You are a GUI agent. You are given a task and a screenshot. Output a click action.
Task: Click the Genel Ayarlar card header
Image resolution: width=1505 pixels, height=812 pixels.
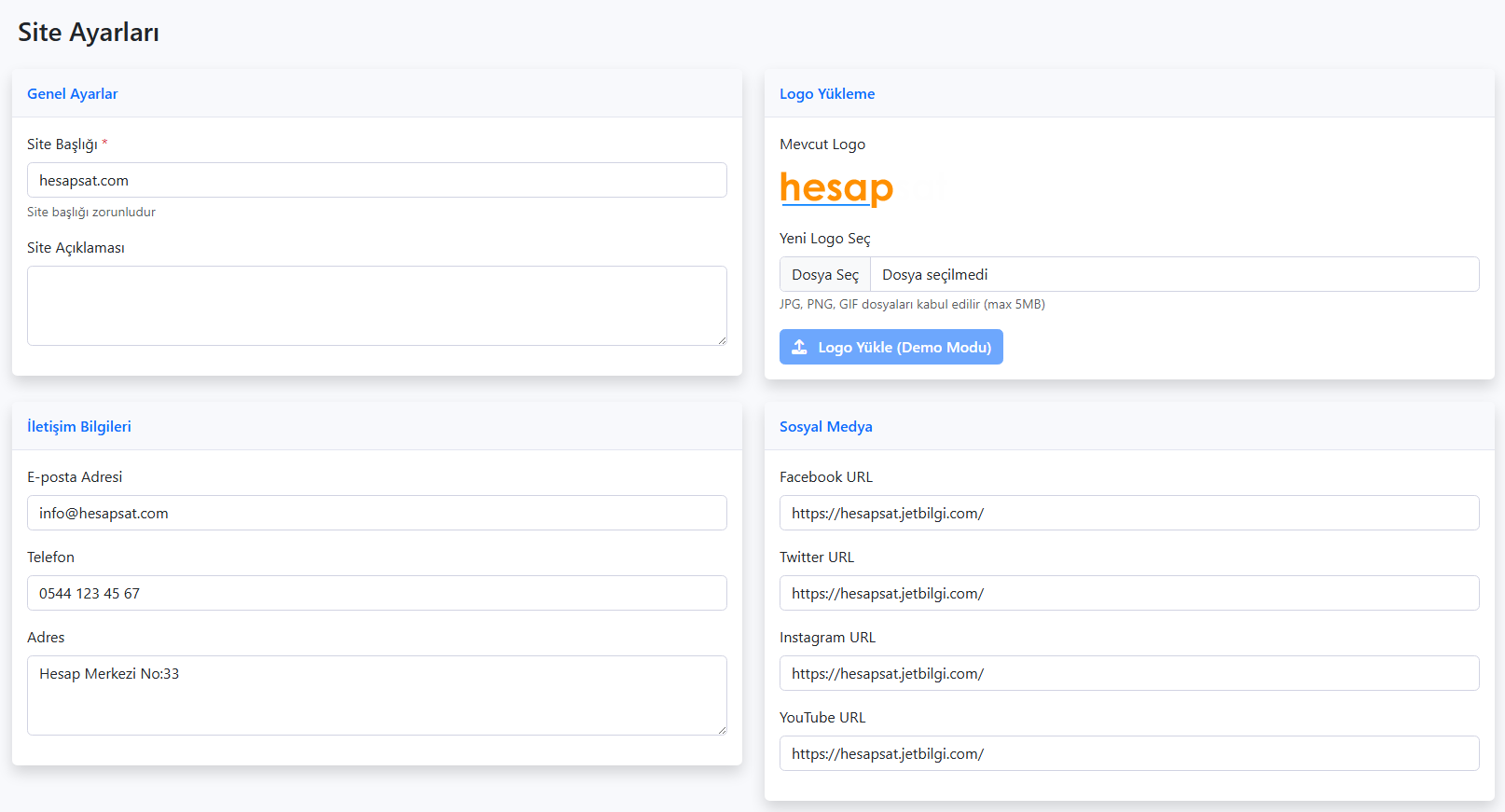pyautogui.click(x=377, y=93)
